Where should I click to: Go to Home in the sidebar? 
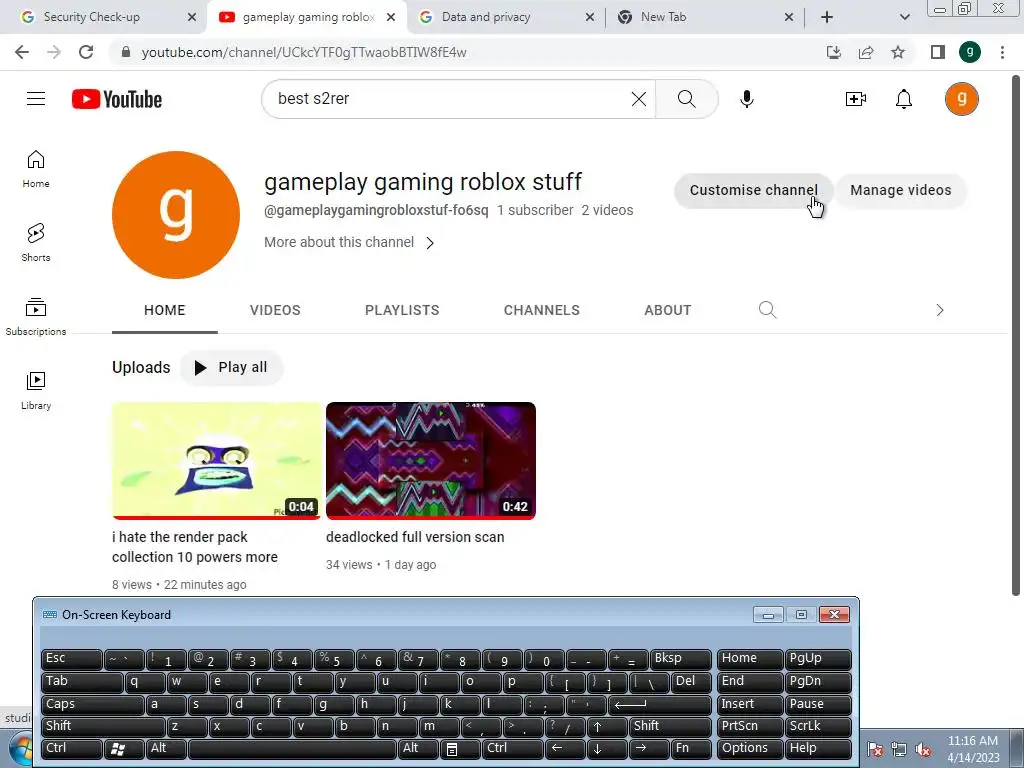coord(36,168)
